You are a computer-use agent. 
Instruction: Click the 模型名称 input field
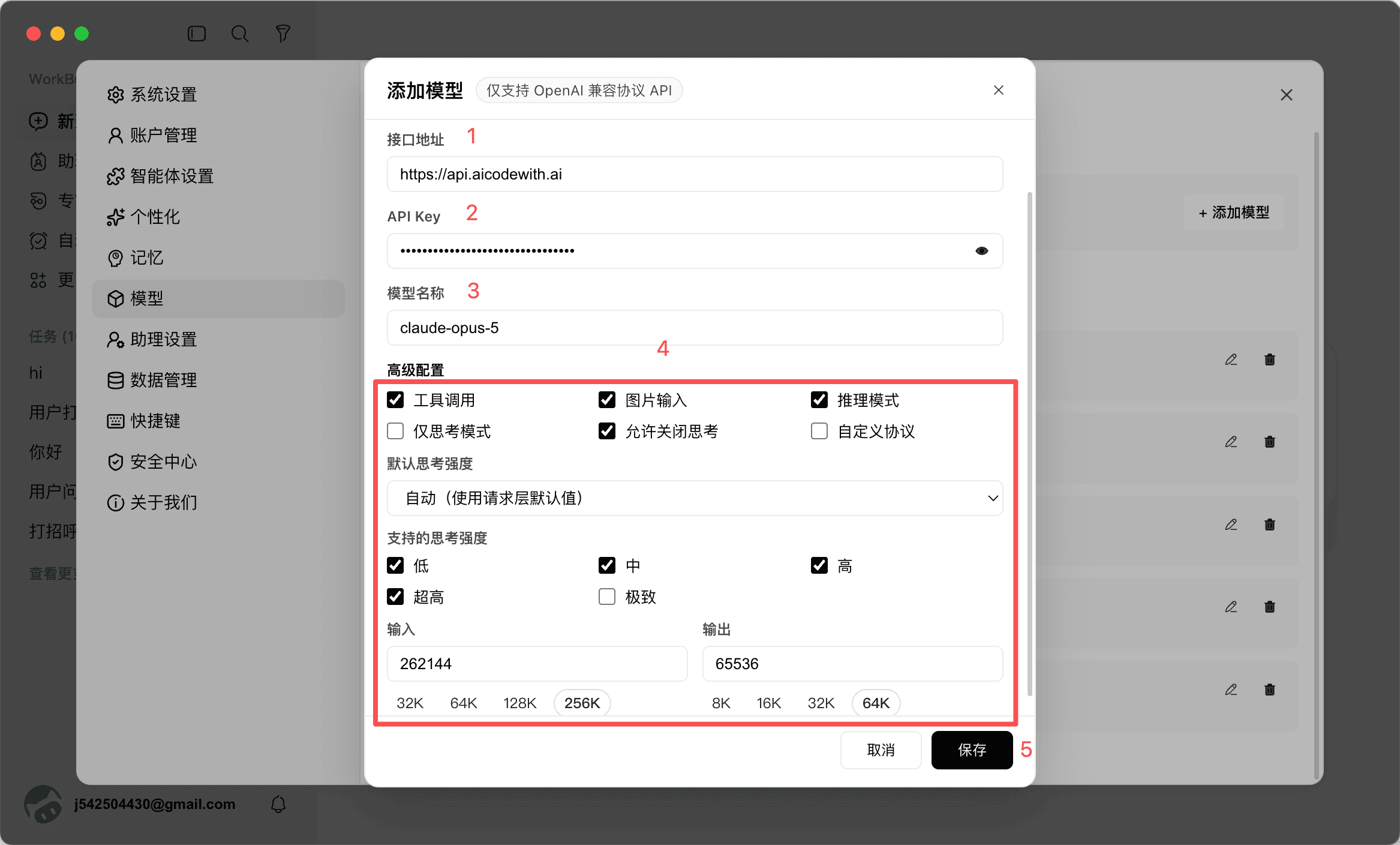695,328
